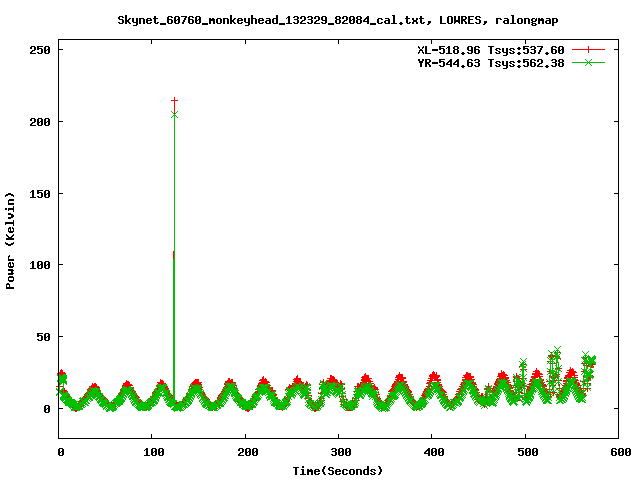This screenshot has height=480, width=640.
Task: Click the green x marker atop the spike
Action: tap(174, 115)
